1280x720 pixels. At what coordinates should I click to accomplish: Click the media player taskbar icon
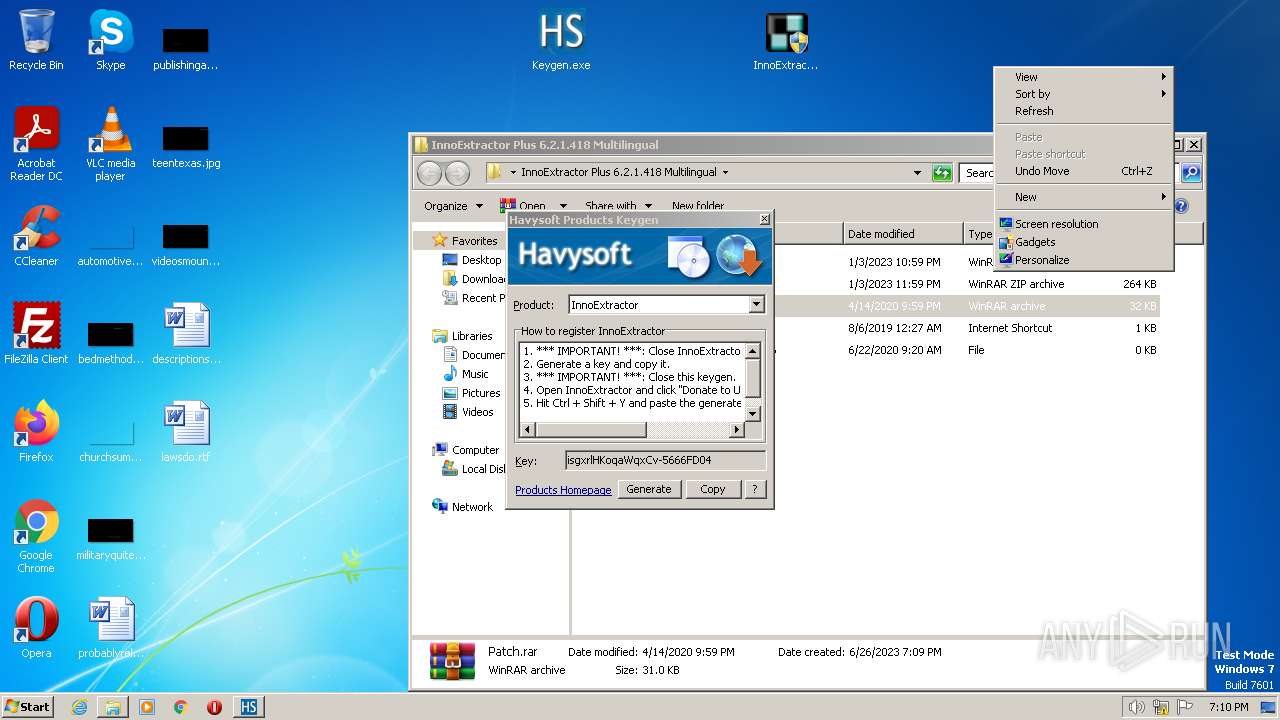coord(147,707)
